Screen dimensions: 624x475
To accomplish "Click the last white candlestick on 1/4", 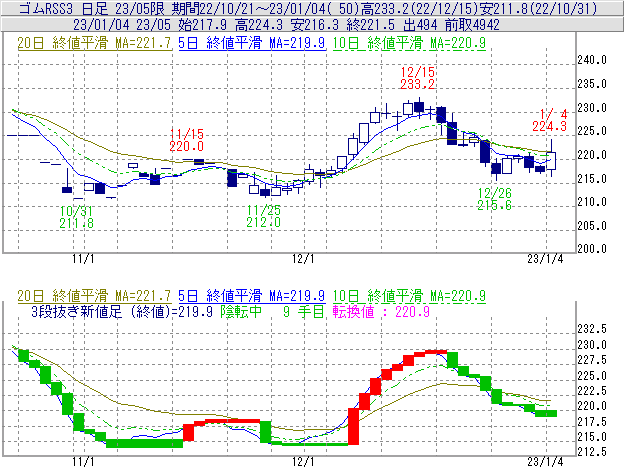I will coord(551,161).
